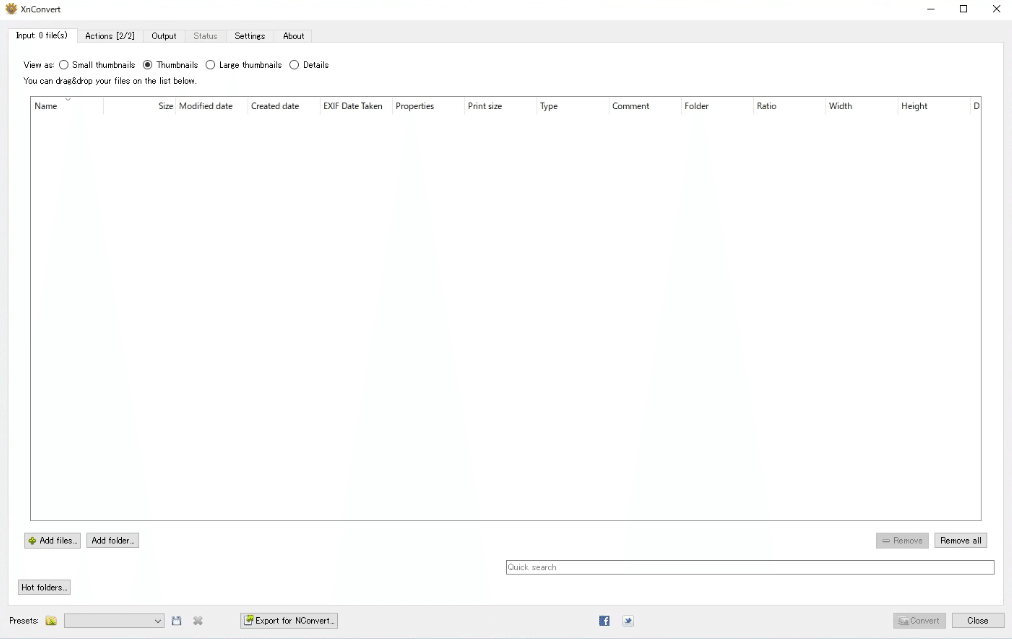Viewport: 1012px width, 639px height.
Task: Open the Twitter link icon
Action: tap(627, 621)
